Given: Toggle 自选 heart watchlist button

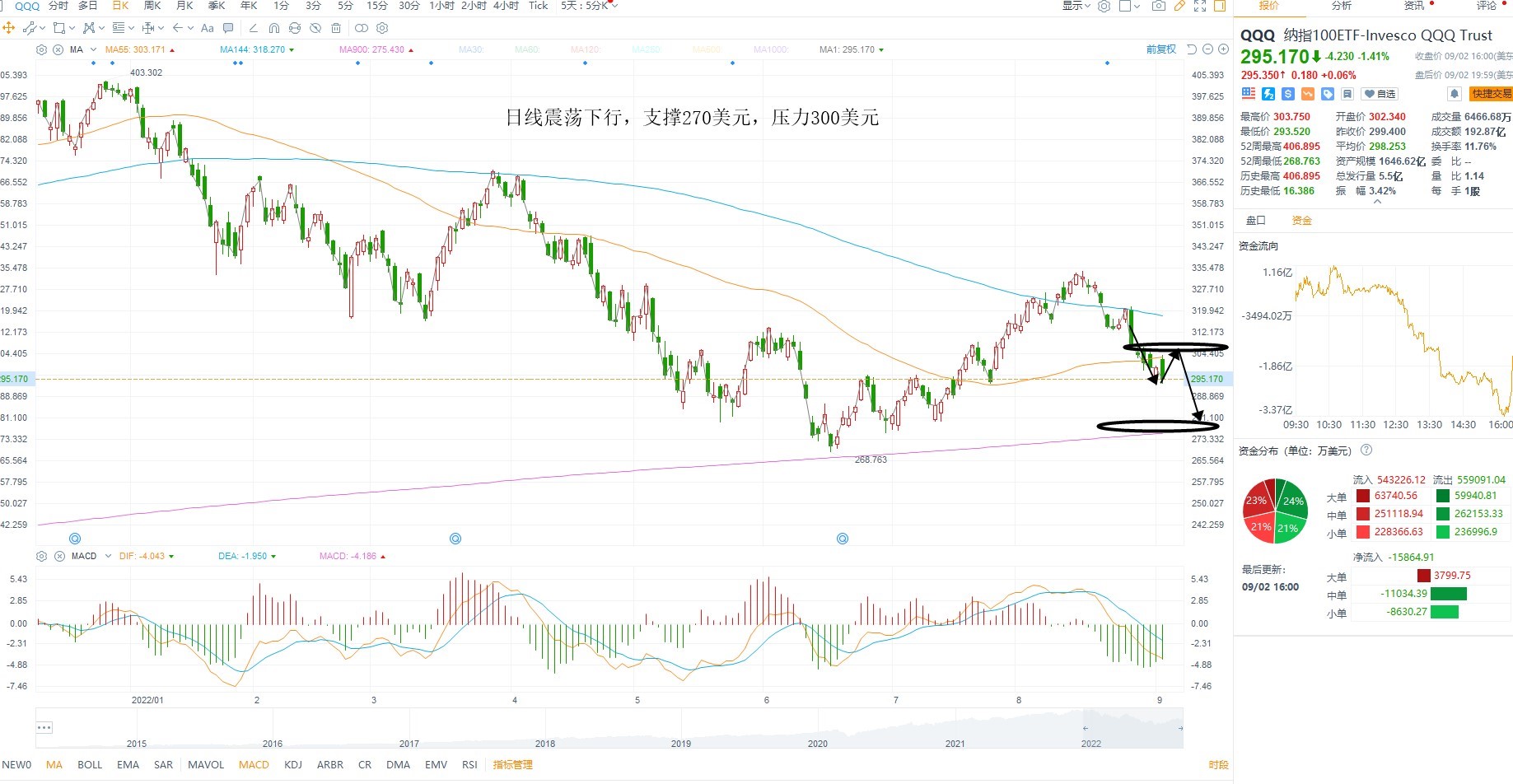Looking at the screenshot, I should [1380, 94].
